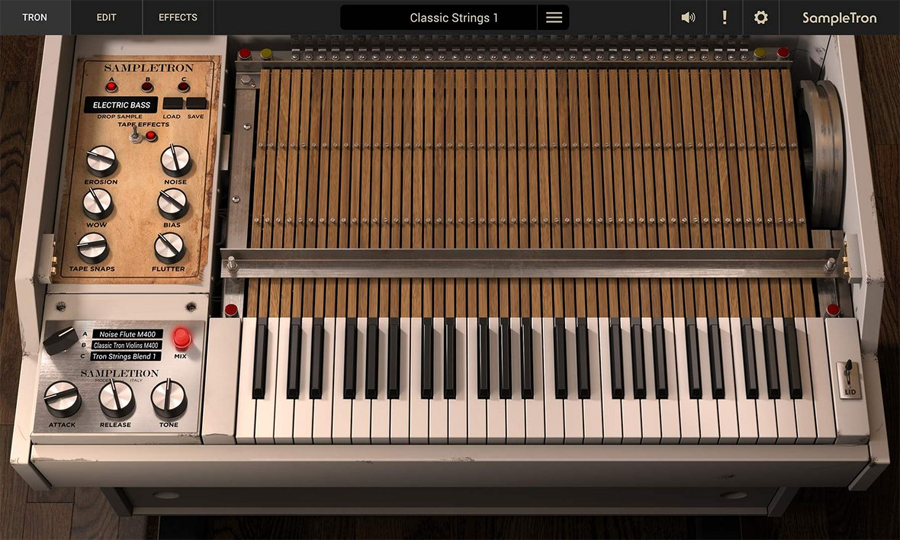
Task: Open the preset menu hamburger icon
Action: [x=553, y=17]
